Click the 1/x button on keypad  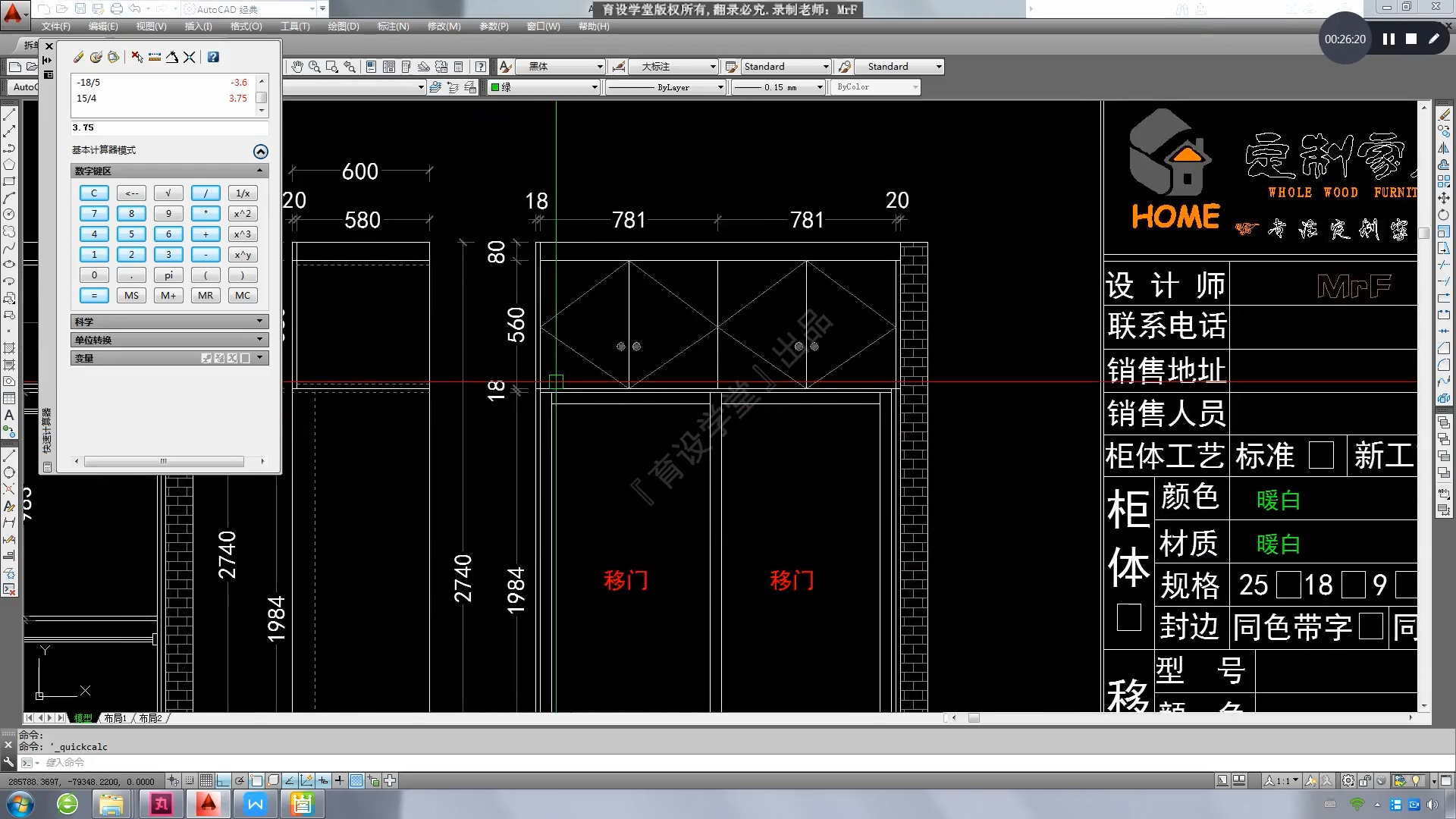point(243,193)
